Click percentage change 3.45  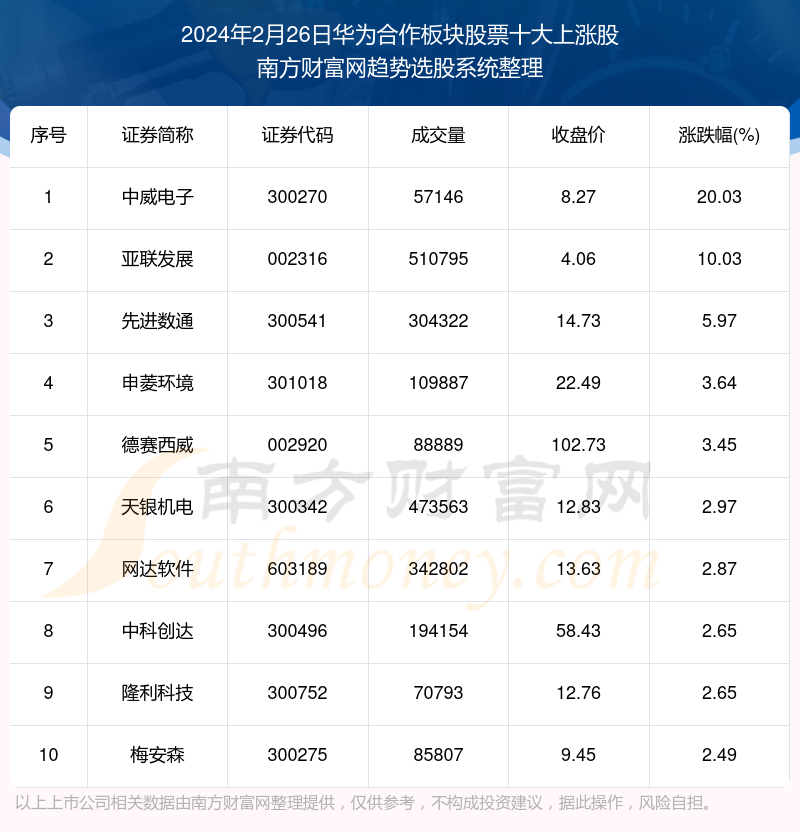719,445
